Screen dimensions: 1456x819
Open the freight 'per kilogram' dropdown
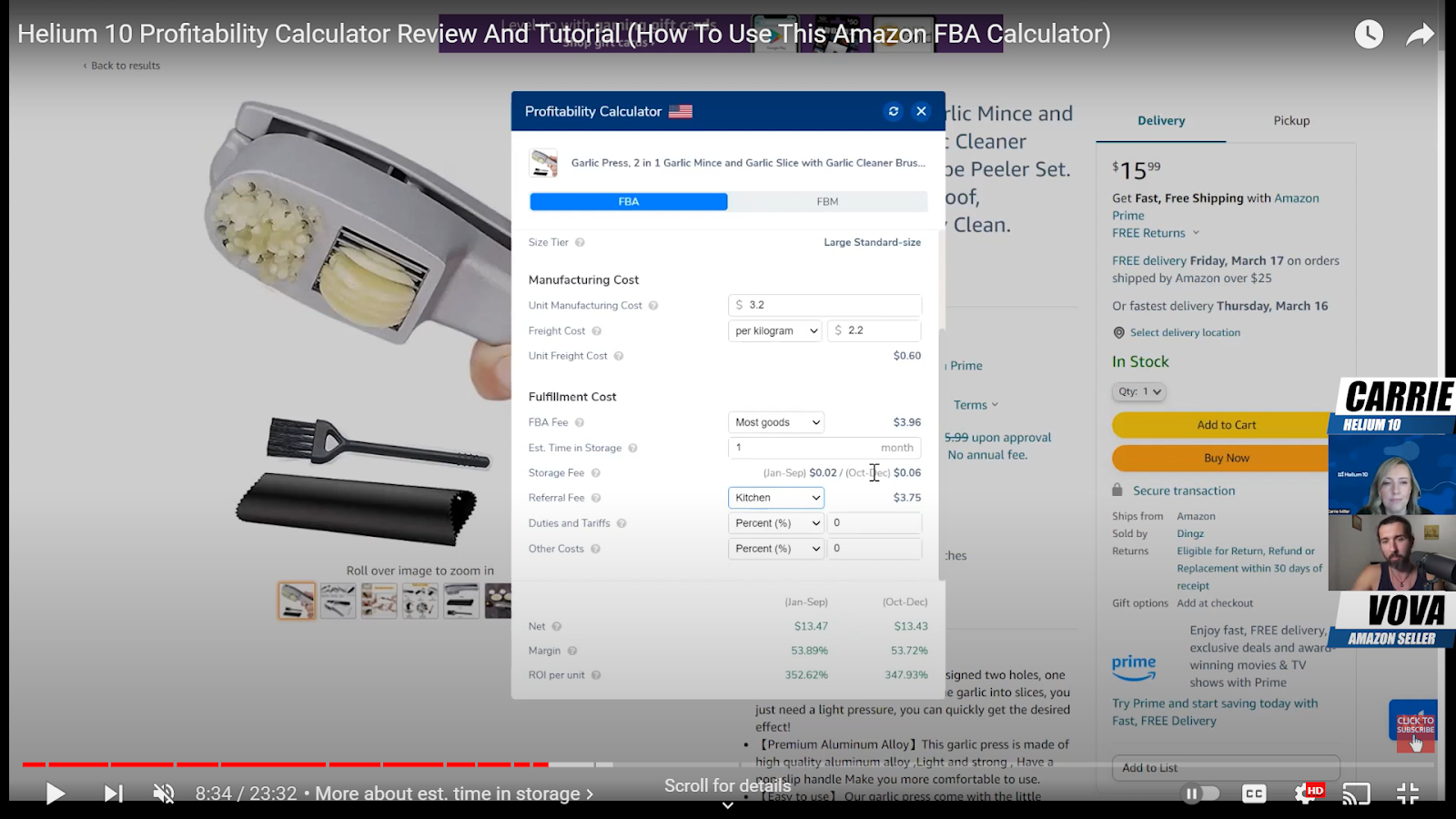pyautogui.click(x=775, y=331)
